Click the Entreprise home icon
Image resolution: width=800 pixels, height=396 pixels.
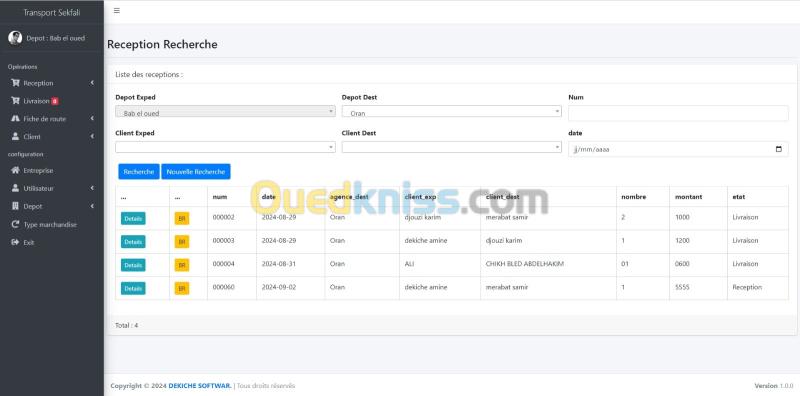[15, 170]
